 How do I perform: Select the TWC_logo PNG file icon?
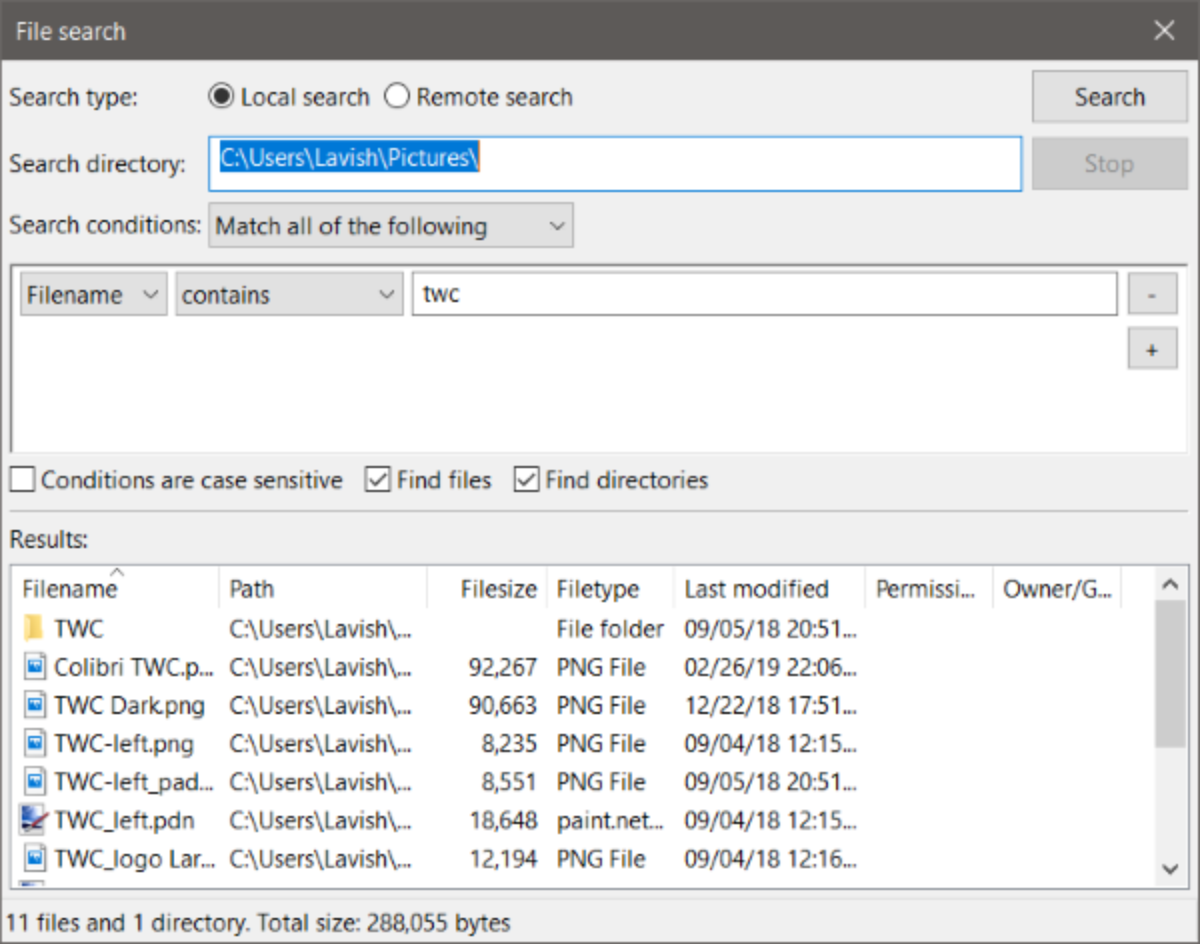tap(35, 859)
